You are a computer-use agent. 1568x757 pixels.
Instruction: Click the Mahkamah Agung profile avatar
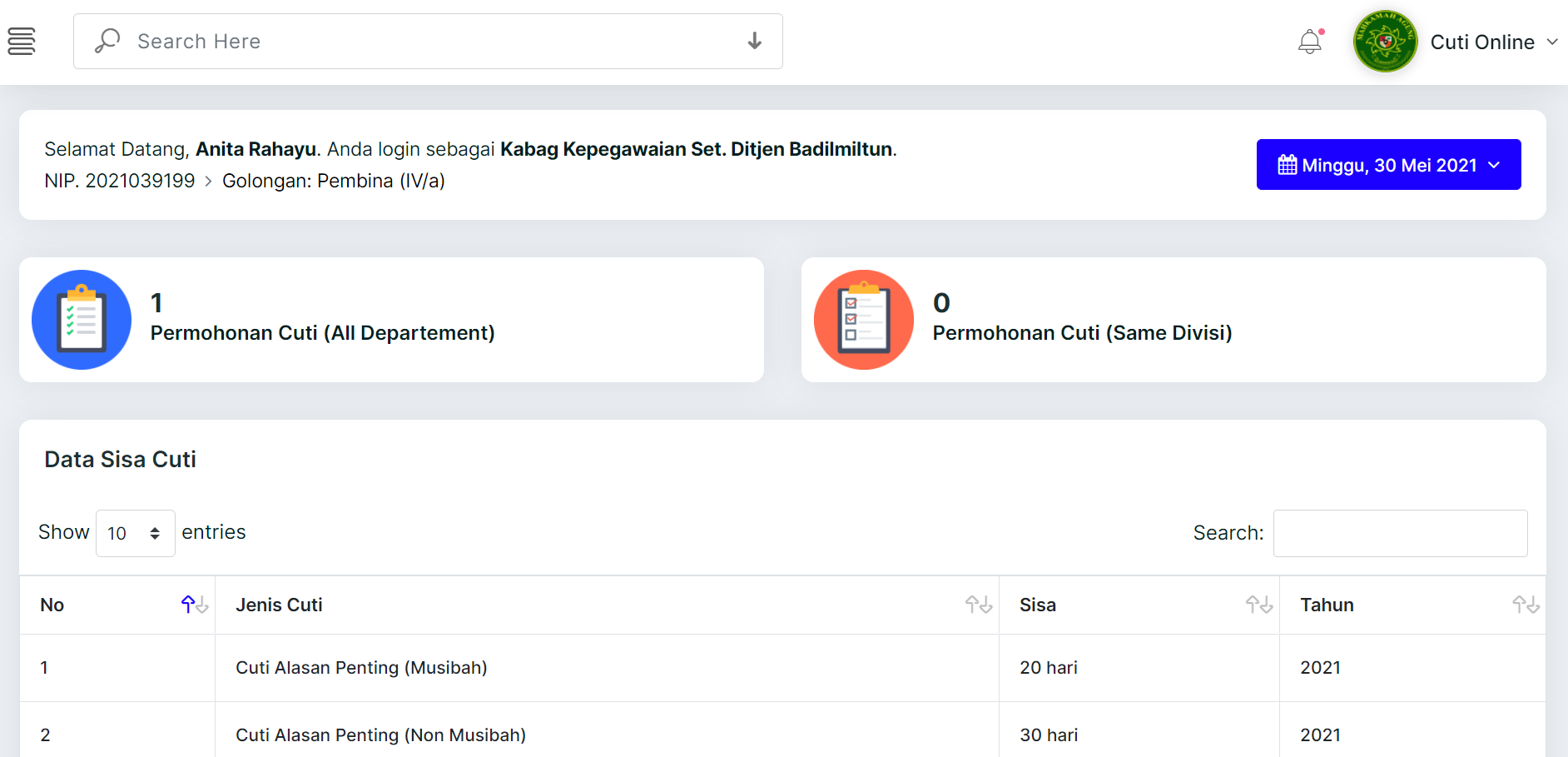tap(1384, 41)
